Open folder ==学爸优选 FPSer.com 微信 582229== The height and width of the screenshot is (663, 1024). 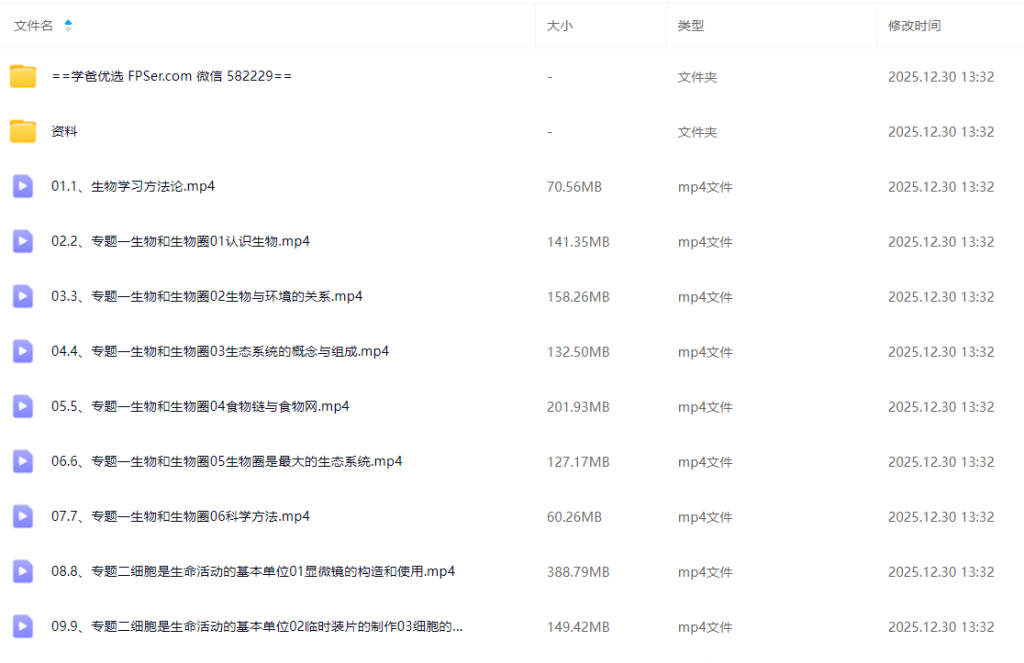point(171,77)
